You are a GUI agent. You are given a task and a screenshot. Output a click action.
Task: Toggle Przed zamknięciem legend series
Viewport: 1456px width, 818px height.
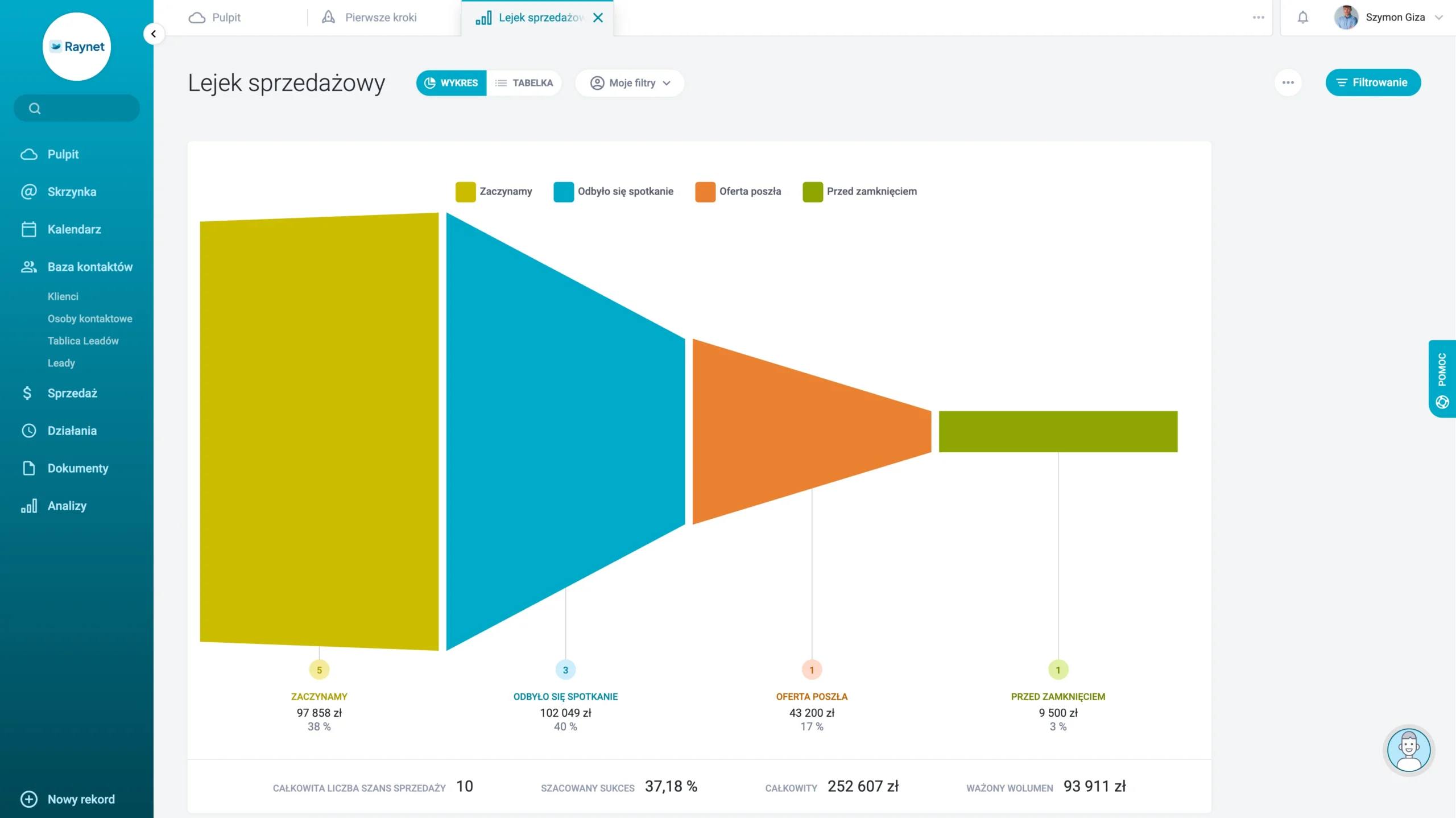860,192
